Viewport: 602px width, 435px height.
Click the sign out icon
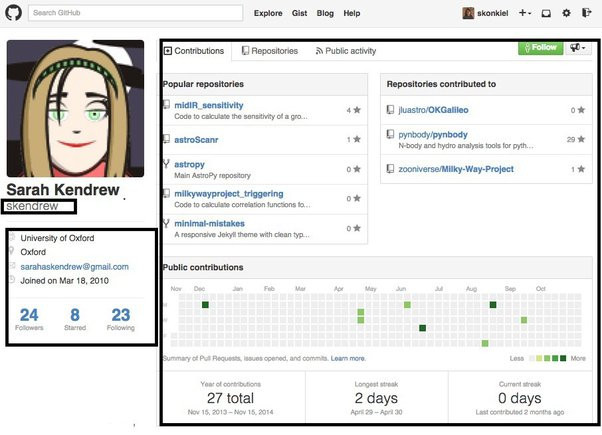(x=586, y=14)
